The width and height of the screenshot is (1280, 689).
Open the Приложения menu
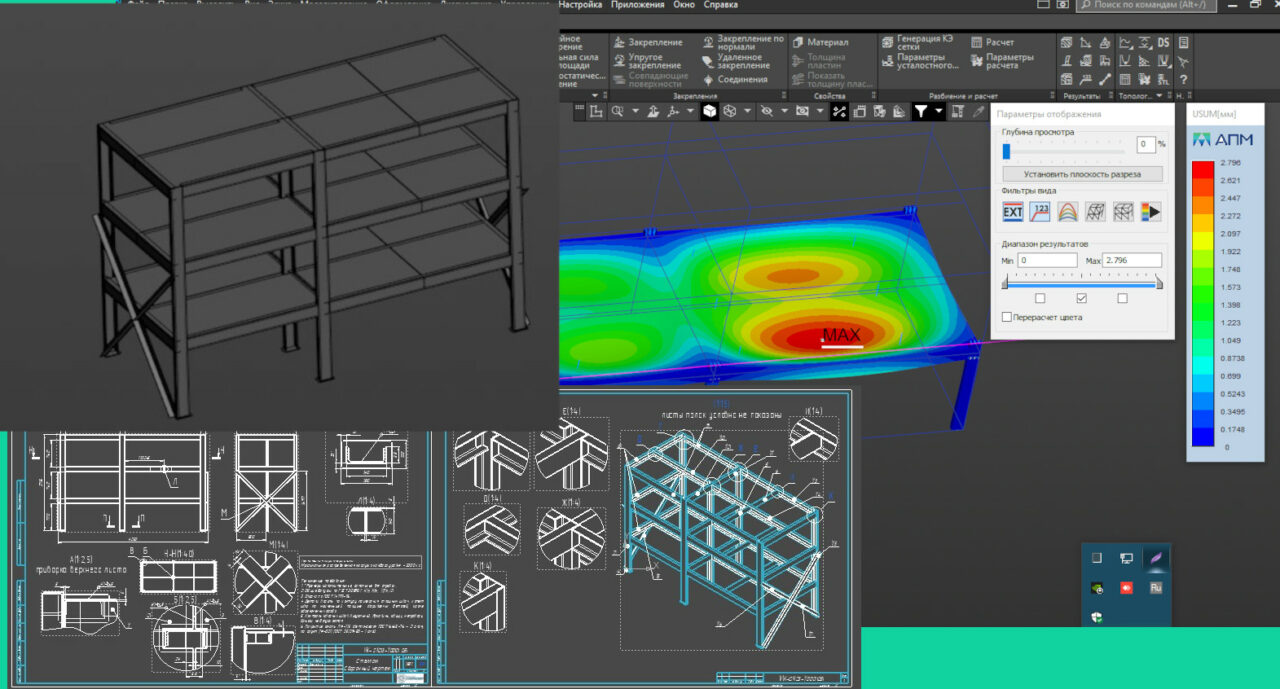[638, 5]
